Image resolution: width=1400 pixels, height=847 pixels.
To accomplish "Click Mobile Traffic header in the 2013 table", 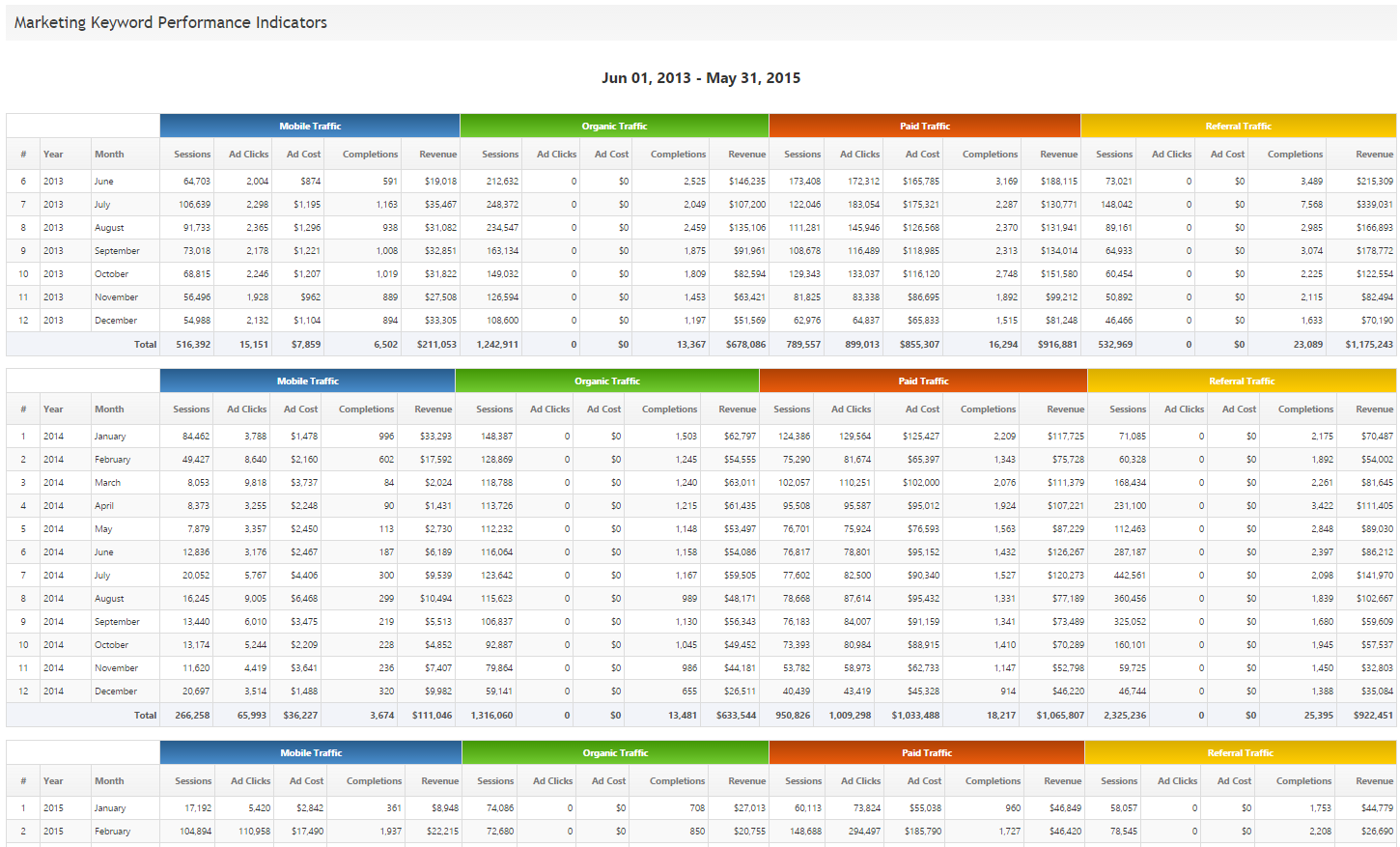I will (310, 127).
